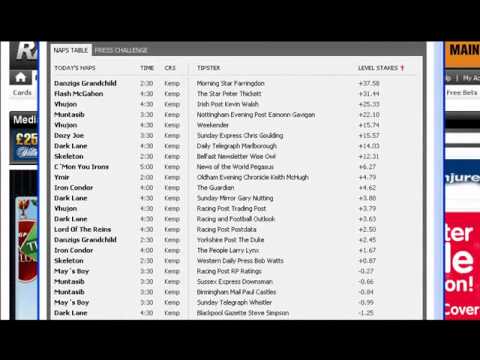This screenshot has width=480, height=360.
Task: Select tipster Oldham Evening Chronicle Keith McHugh
Action: tap(253, 177)
